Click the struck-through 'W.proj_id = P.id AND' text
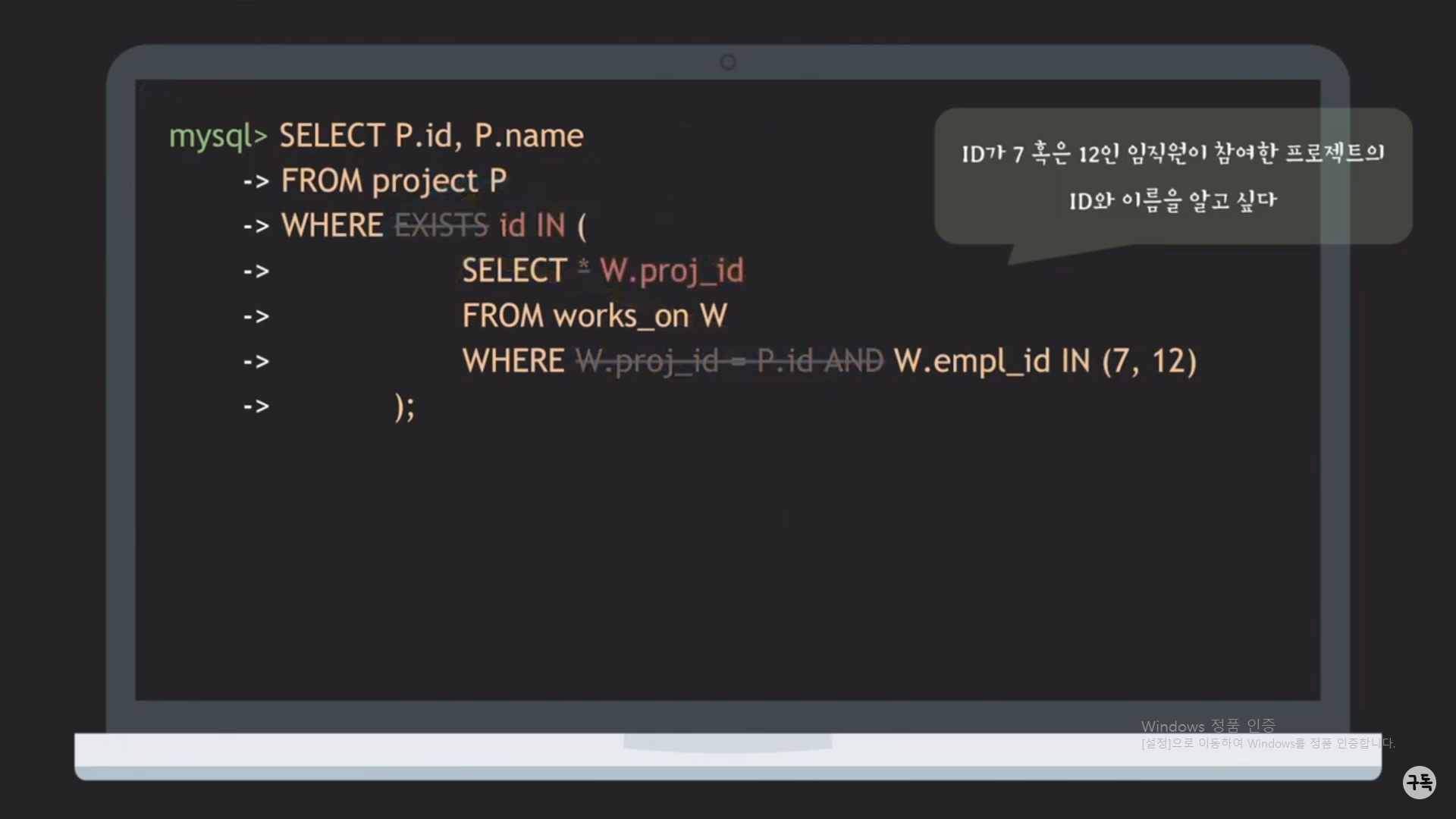 pos(730,362)
